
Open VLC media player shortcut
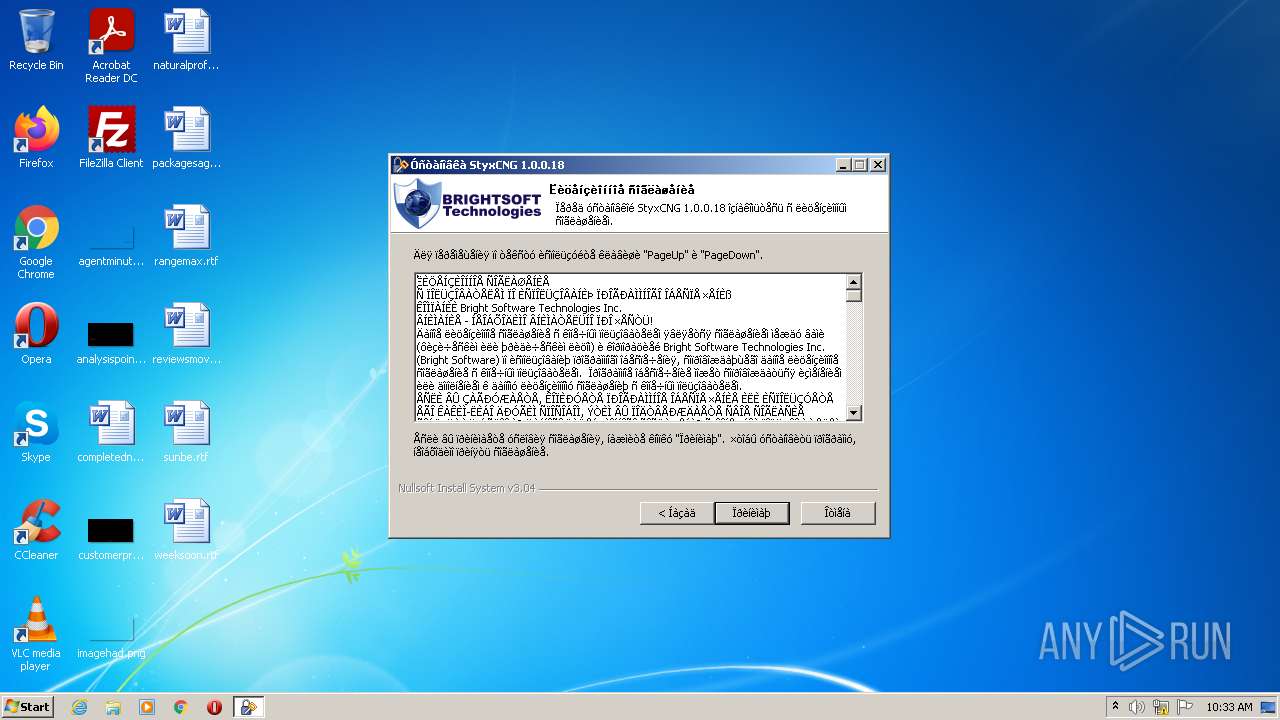[36, 633]
